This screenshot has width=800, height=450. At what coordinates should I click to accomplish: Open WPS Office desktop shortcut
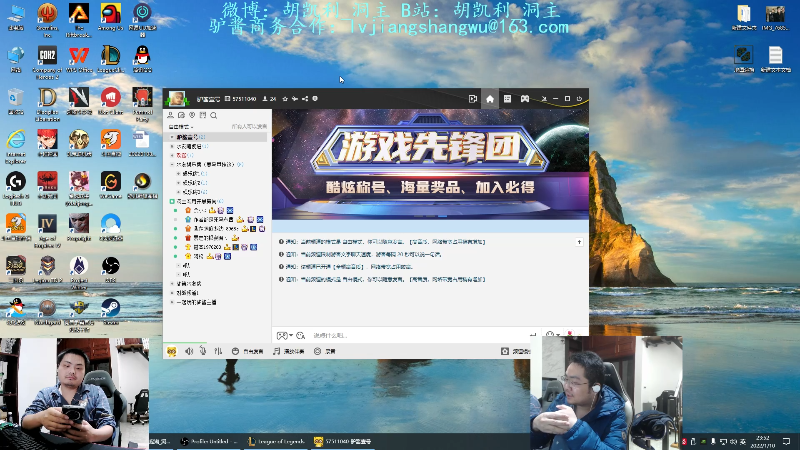(79, 60)
